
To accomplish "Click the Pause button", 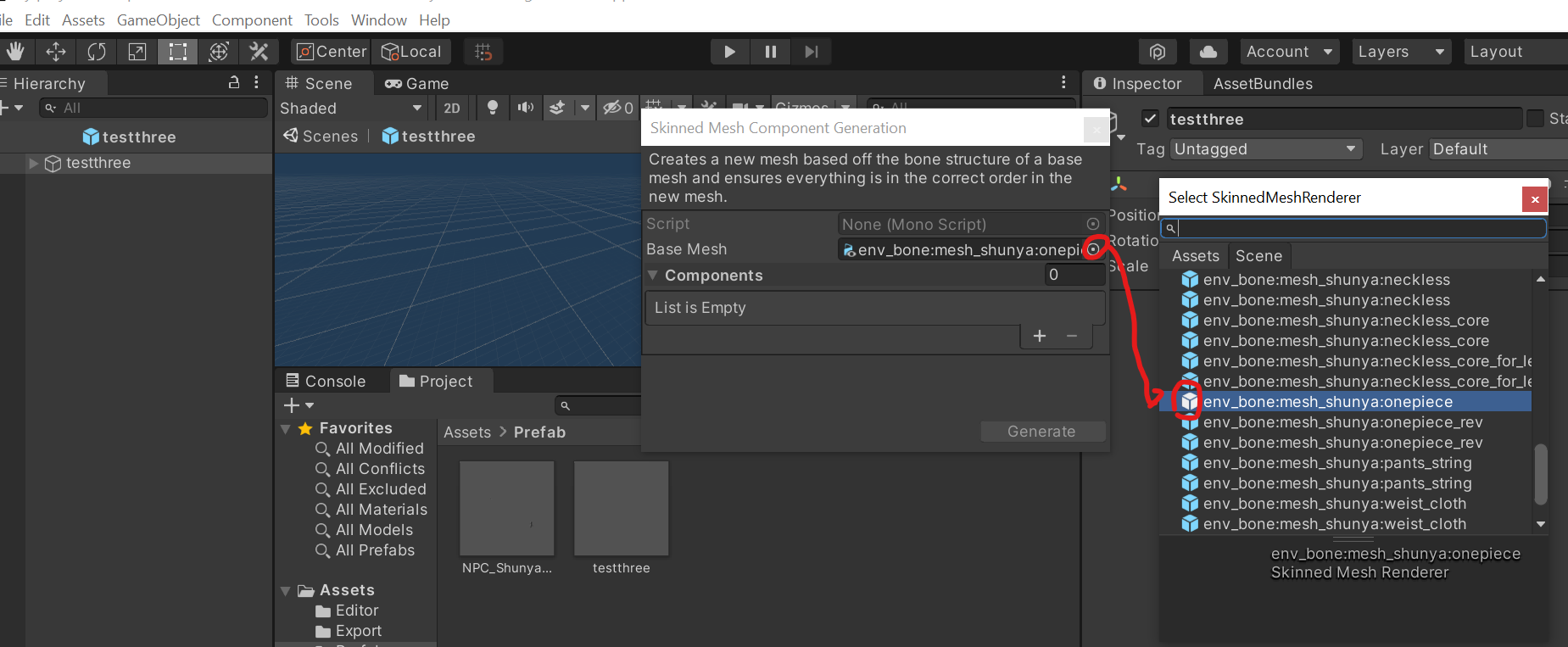I will tap(770, 52).
